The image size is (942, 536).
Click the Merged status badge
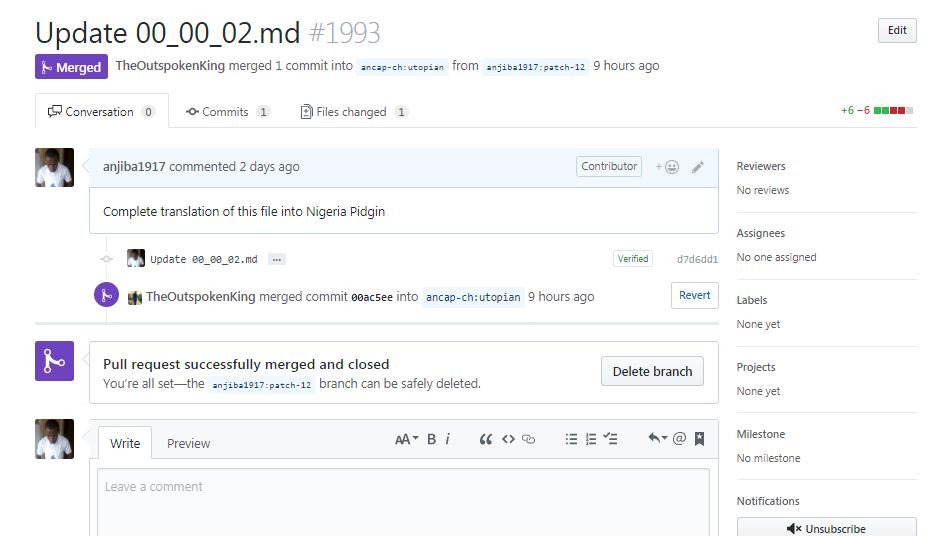pos(71,67)
